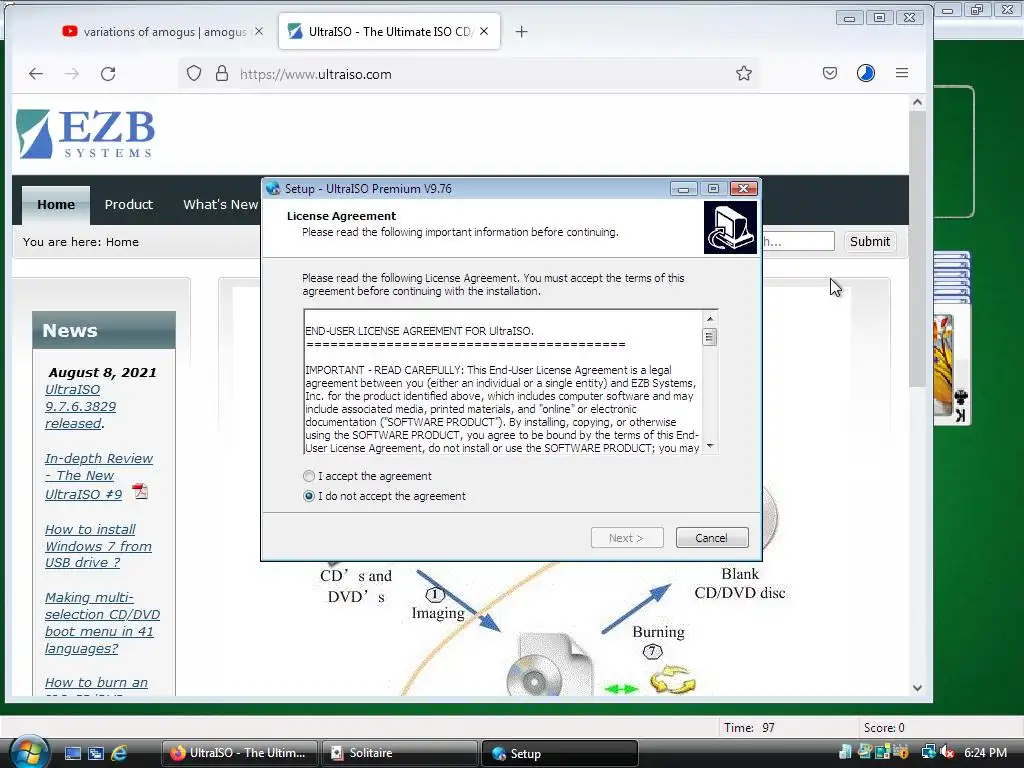Open the Pocket save icon
Viewport: 1024px width, 768px height.
pyautogui.click(x=830, y=73)
